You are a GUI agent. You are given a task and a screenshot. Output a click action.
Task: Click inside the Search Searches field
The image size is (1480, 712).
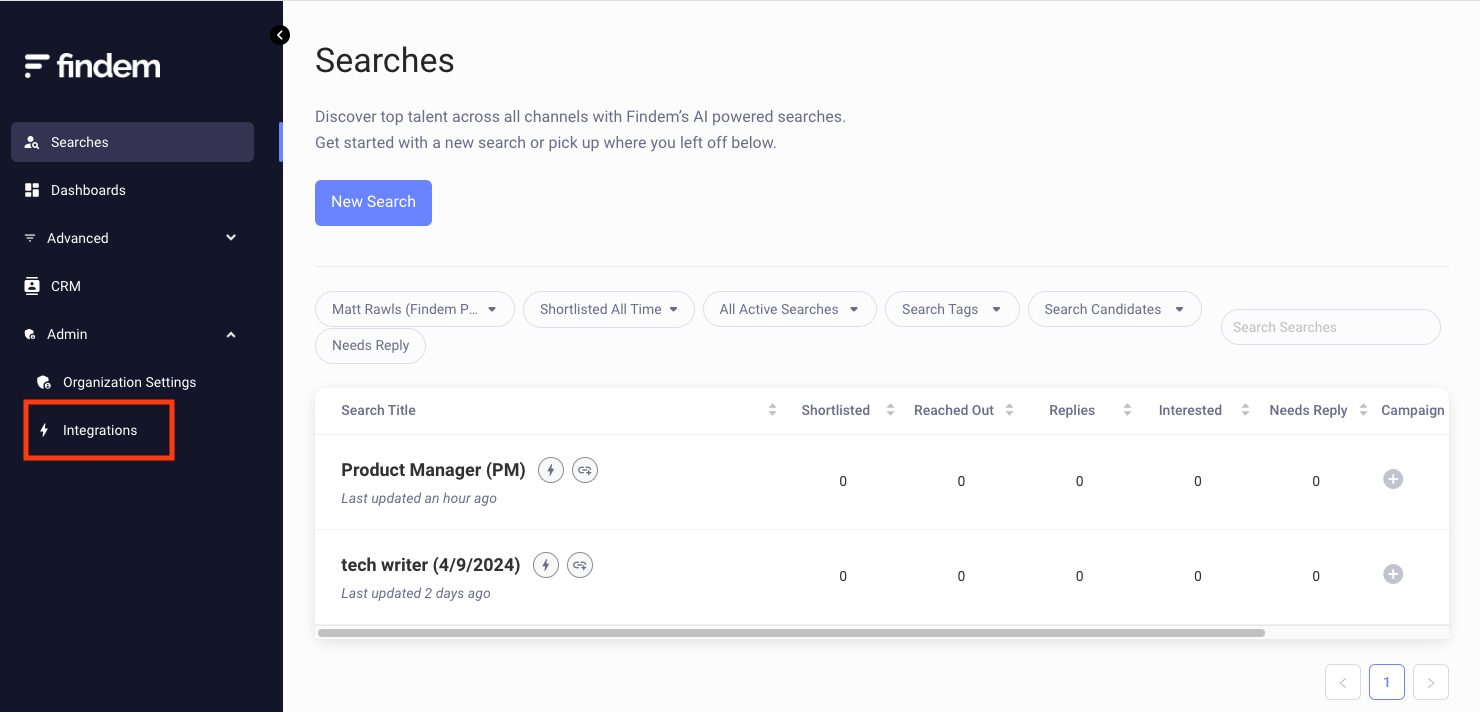tap(1330, 327)
